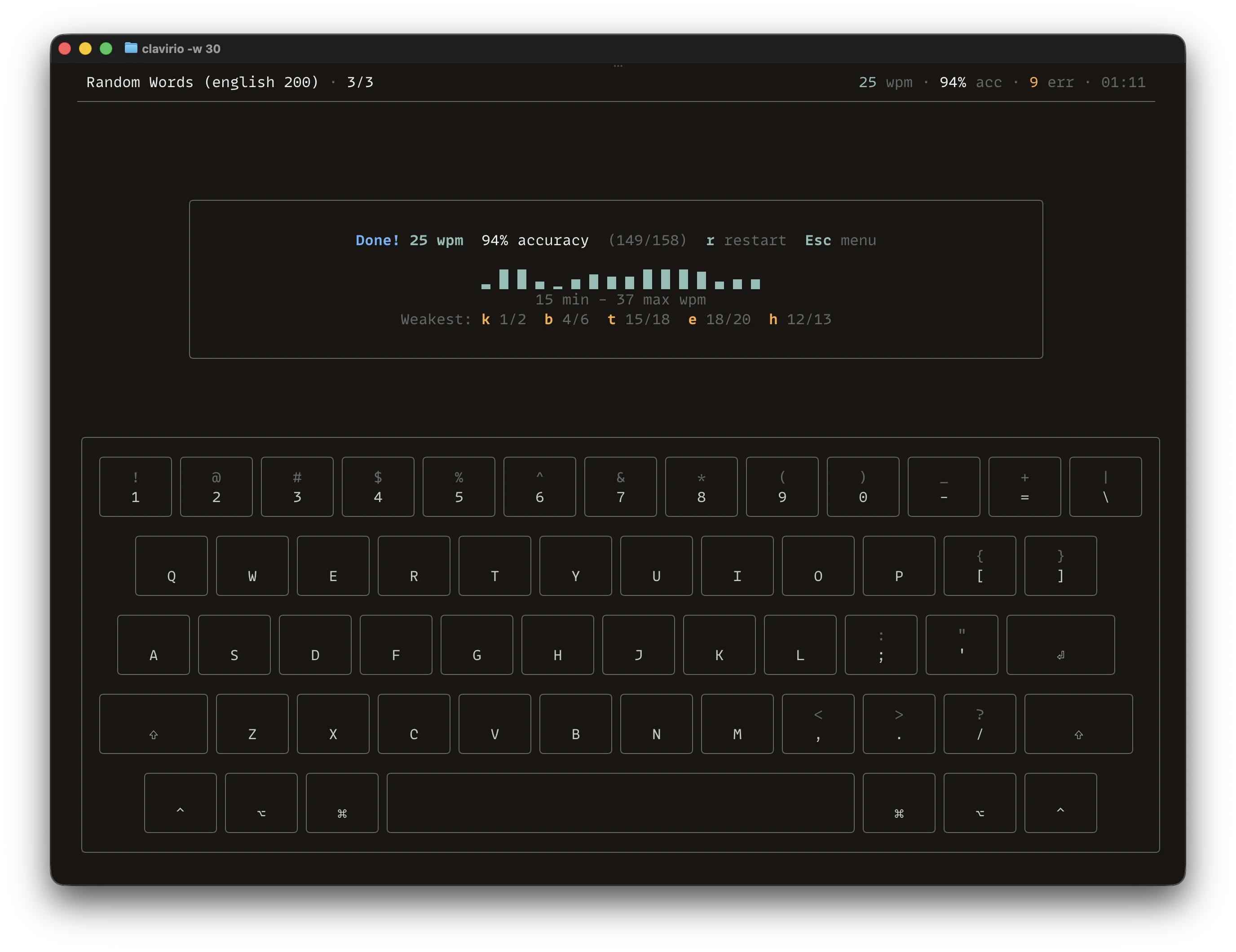Click the ellipsis at the top center
Screen dimensions: 1236x952
click(x=618, y=65)
